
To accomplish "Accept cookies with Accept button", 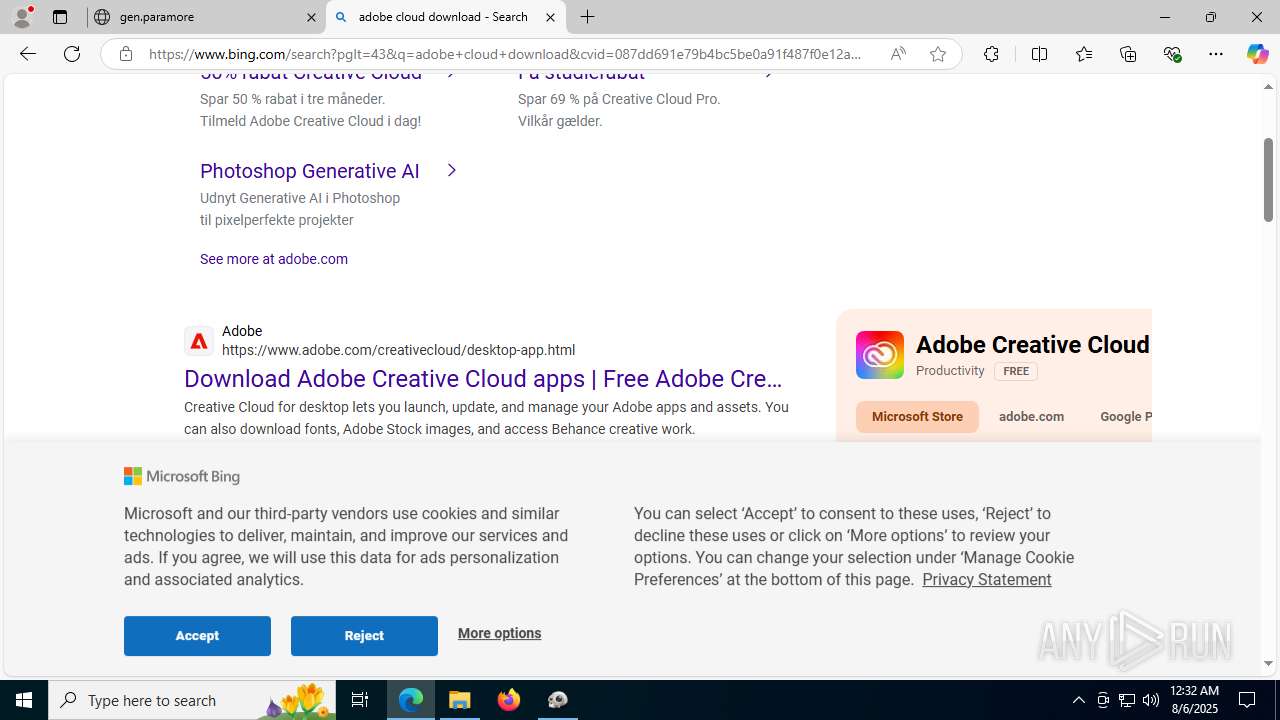I will 197,636.
